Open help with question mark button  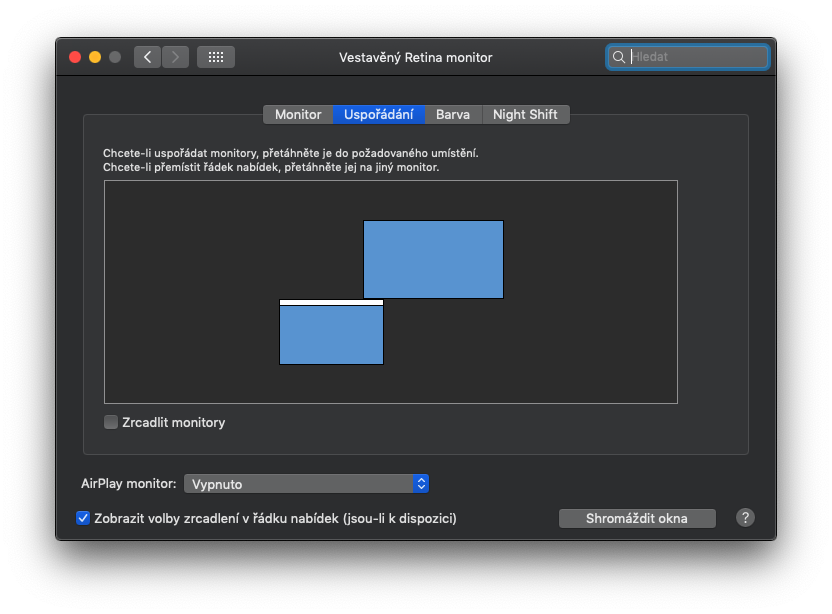pos(745,518)
